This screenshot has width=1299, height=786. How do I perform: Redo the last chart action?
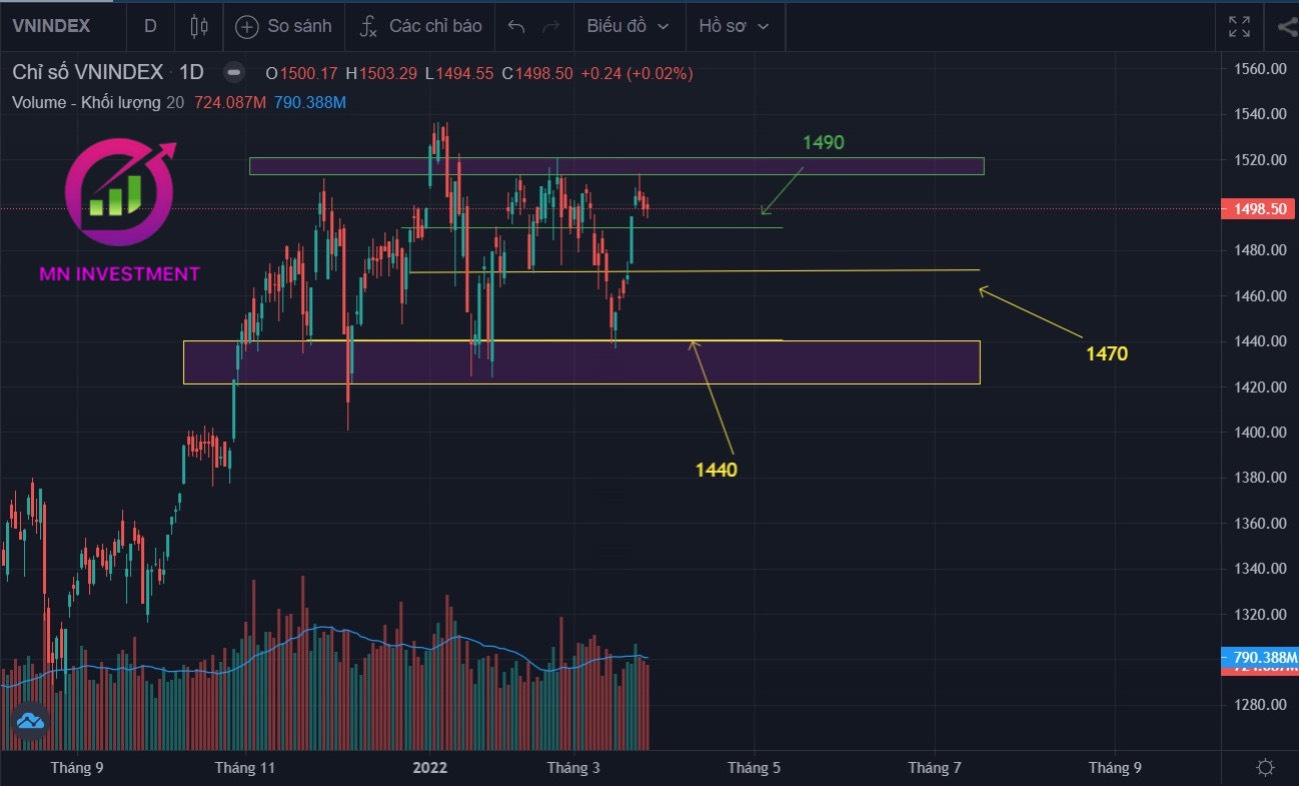click(551, 27)
